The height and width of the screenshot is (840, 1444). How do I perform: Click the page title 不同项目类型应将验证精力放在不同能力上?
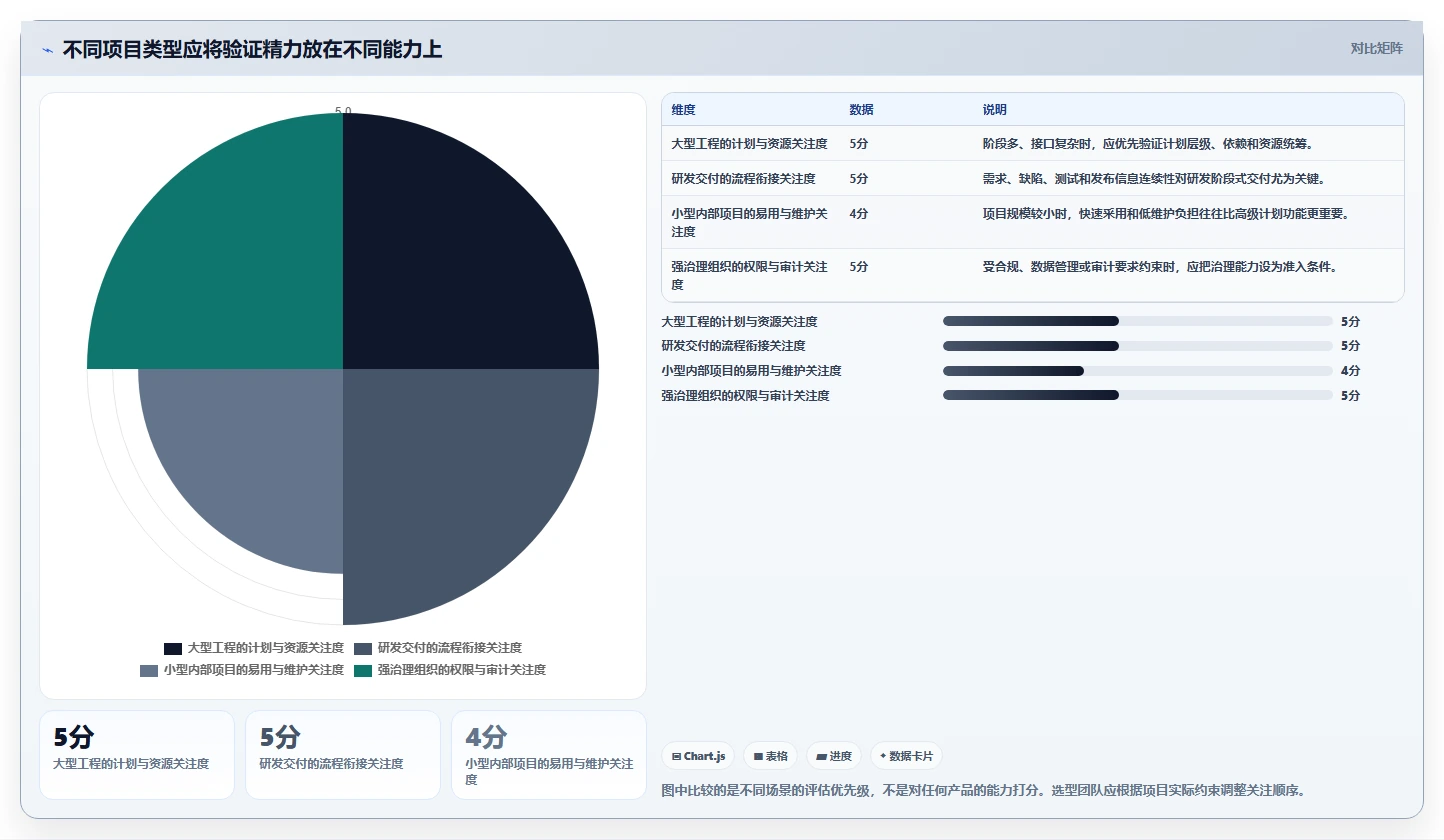[x=252, y=50]
